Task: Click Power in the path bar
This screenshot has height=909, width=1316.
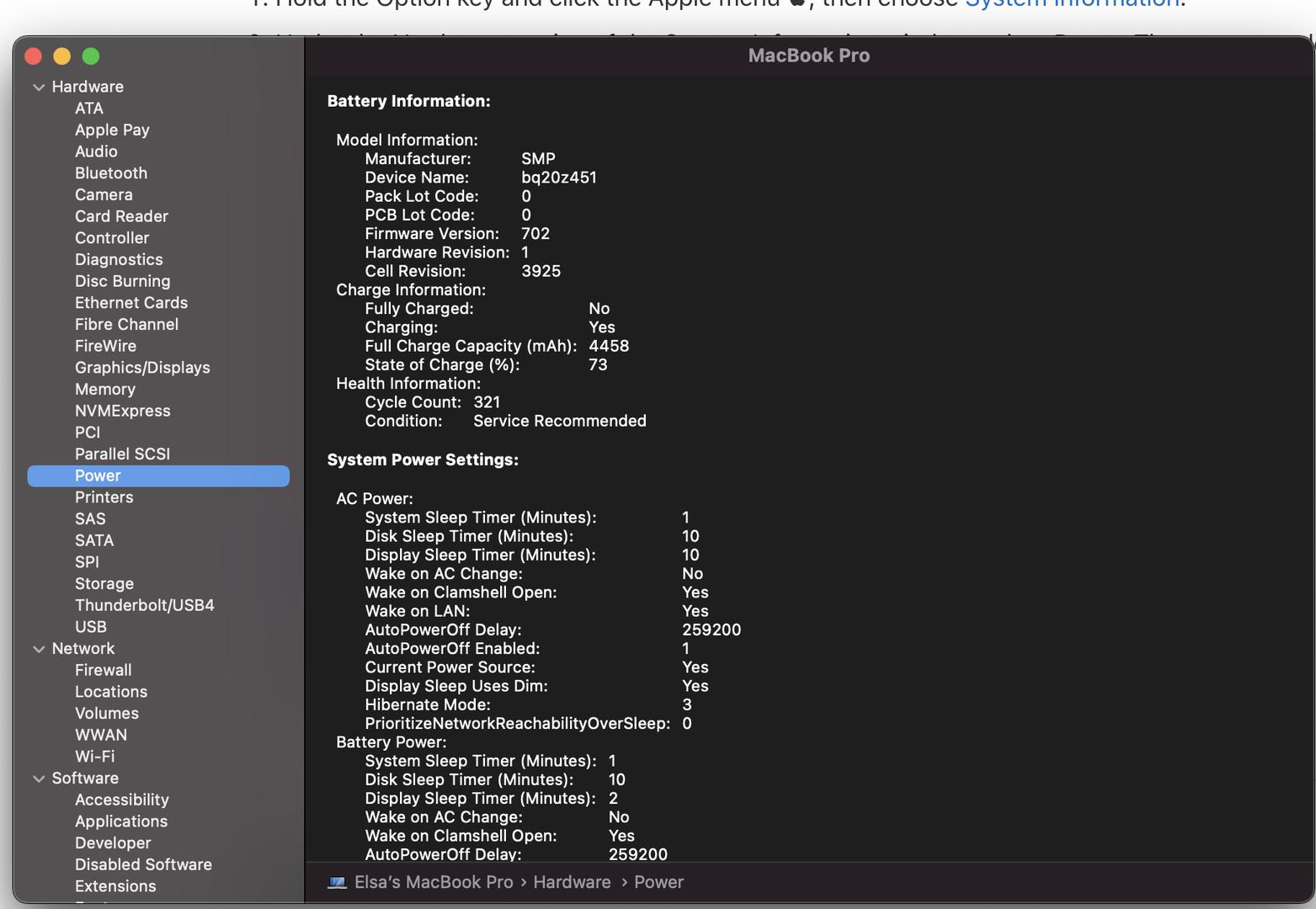Action: (x=658, y=882)
